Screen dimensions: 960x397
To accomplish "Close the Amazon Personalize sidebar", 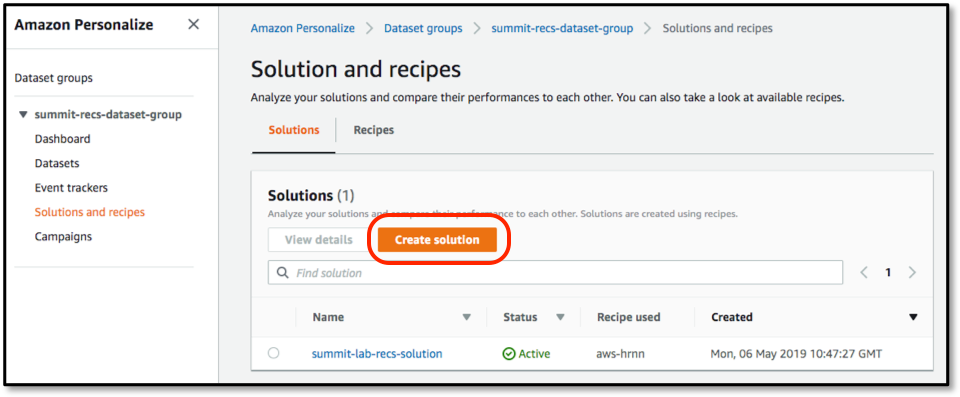I will 193,25.
